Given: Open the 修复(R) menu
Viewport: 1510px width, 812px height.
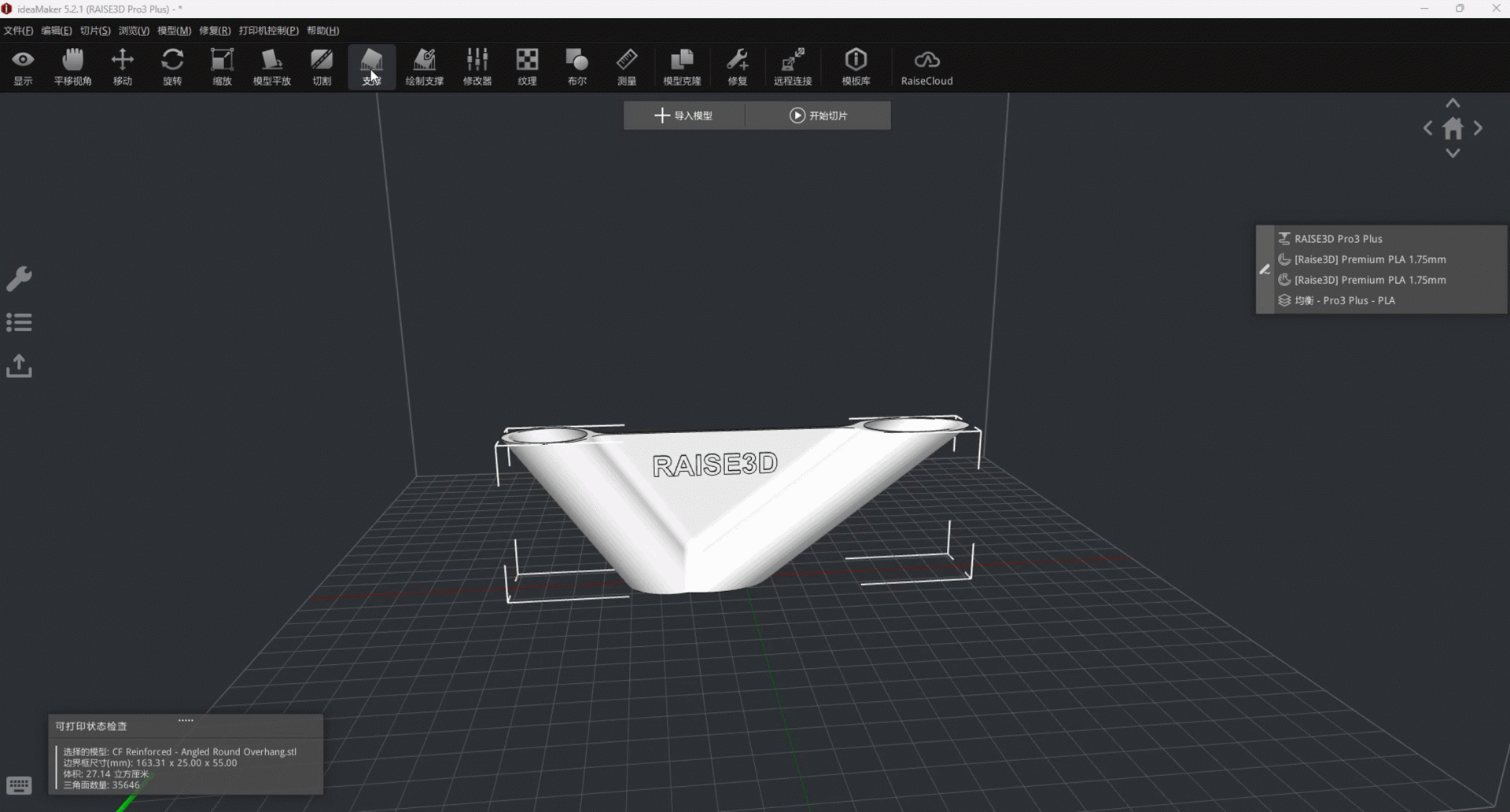Looking at the screenshot, I should [x=215, y=31].
